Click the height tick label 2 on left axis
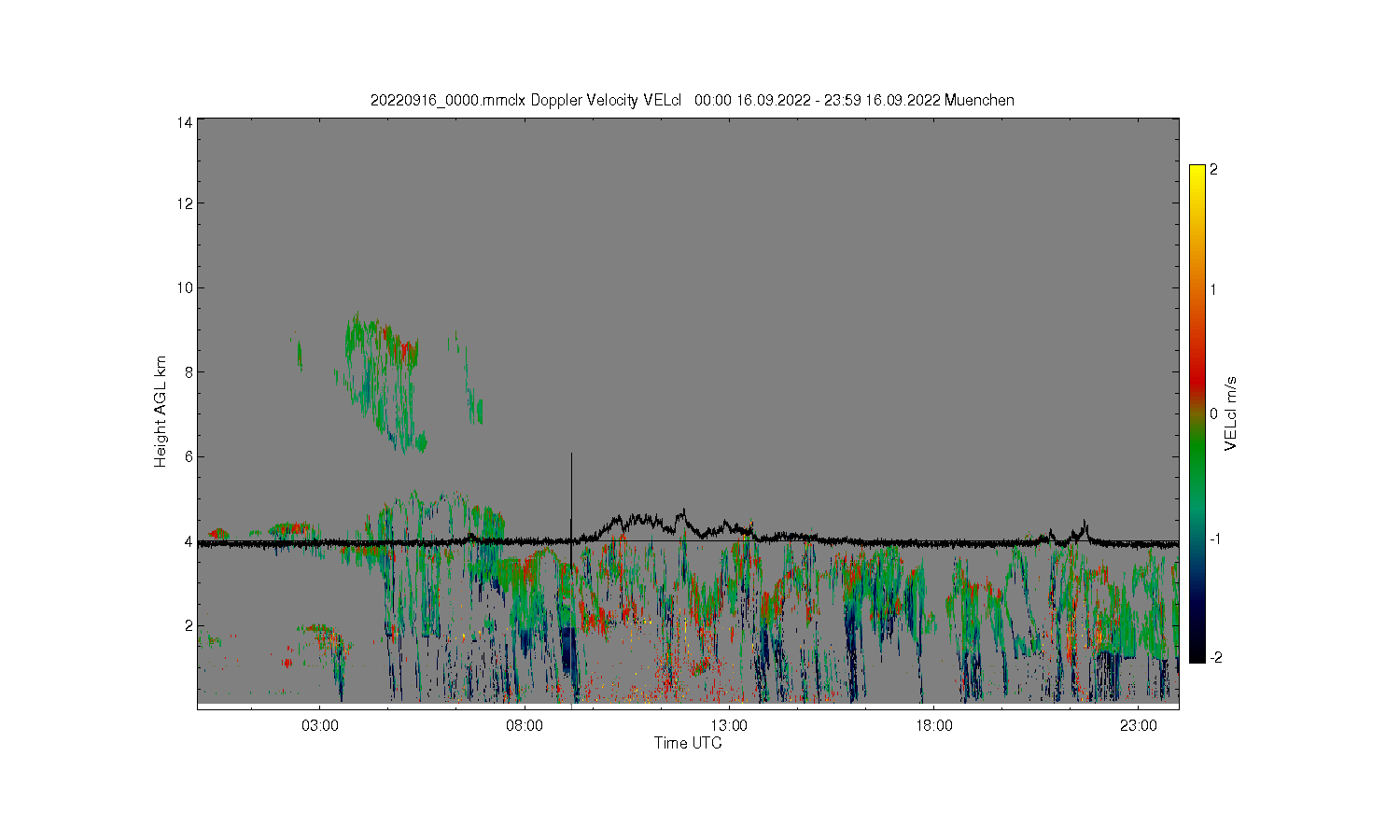The width and height of the screenshot is (1400, 840). (x=189, y=625)
